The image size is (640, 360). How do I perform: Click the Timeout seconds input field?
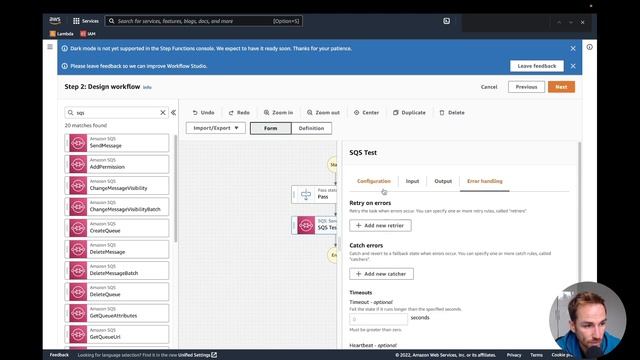click(x=378, y=319)
